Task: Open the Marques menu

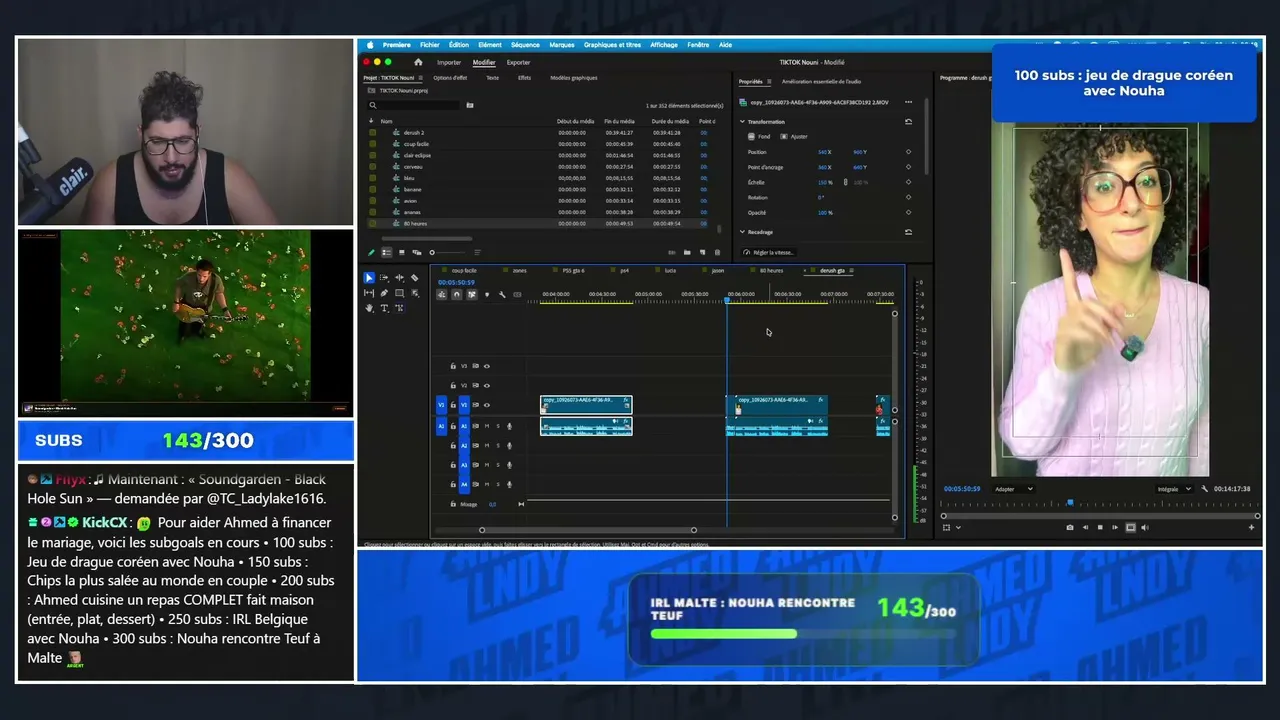Action: (562, 45)
